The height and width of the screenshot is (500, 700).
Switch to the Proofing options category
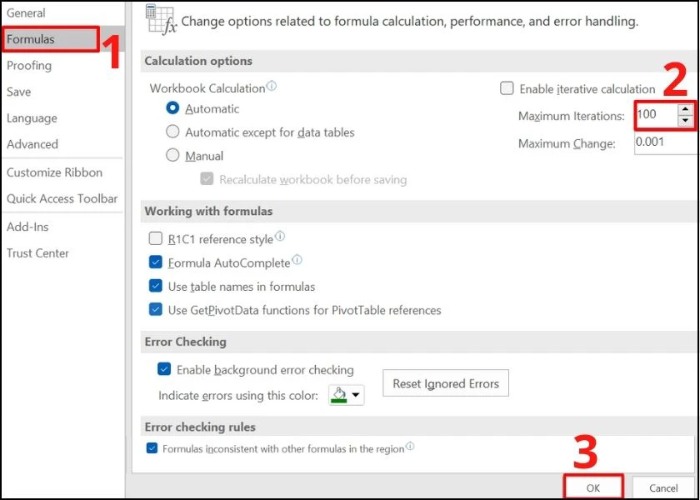29,65
